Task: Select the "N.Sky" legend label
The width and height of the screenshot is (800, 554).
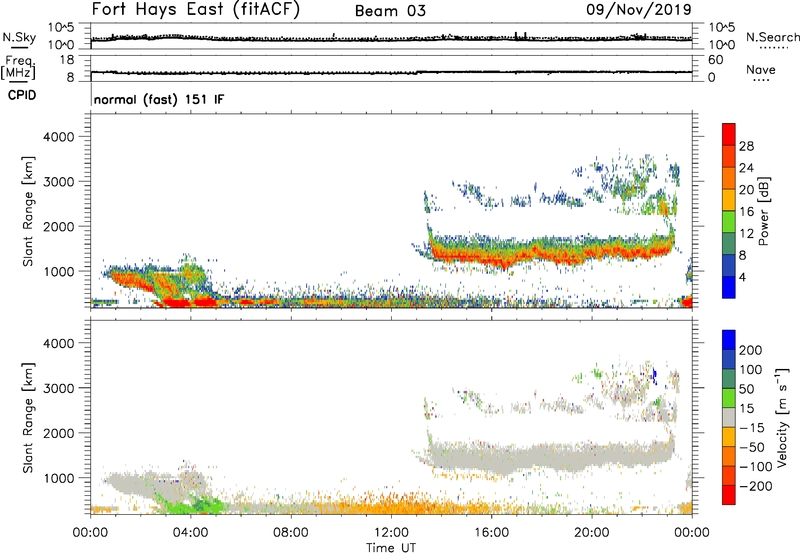Action: 19,37
